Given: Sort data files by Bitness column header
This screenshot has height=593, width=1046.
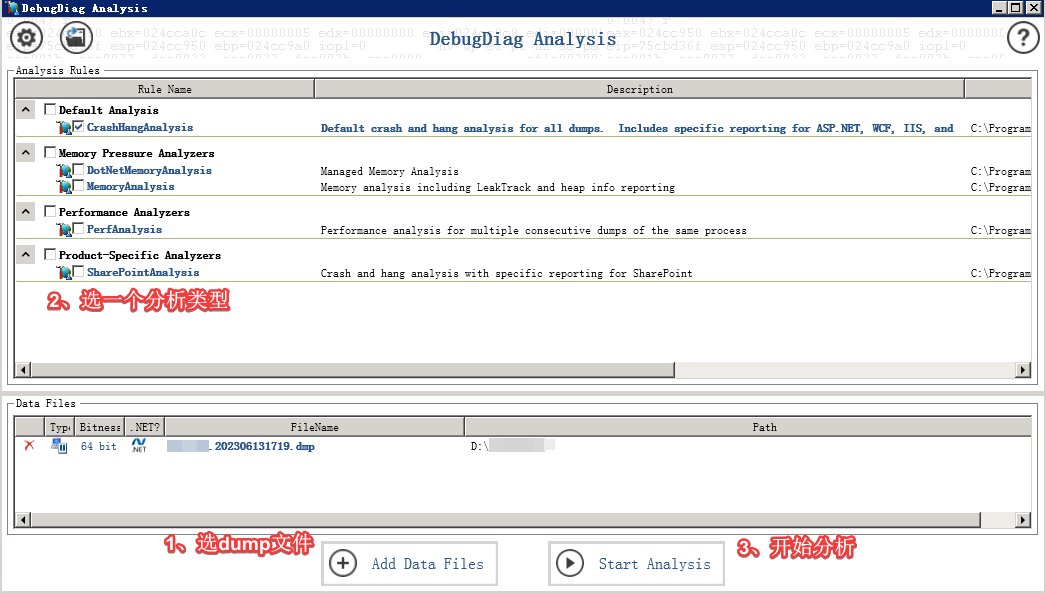Looking at the screenshot, I should (100, 427).
